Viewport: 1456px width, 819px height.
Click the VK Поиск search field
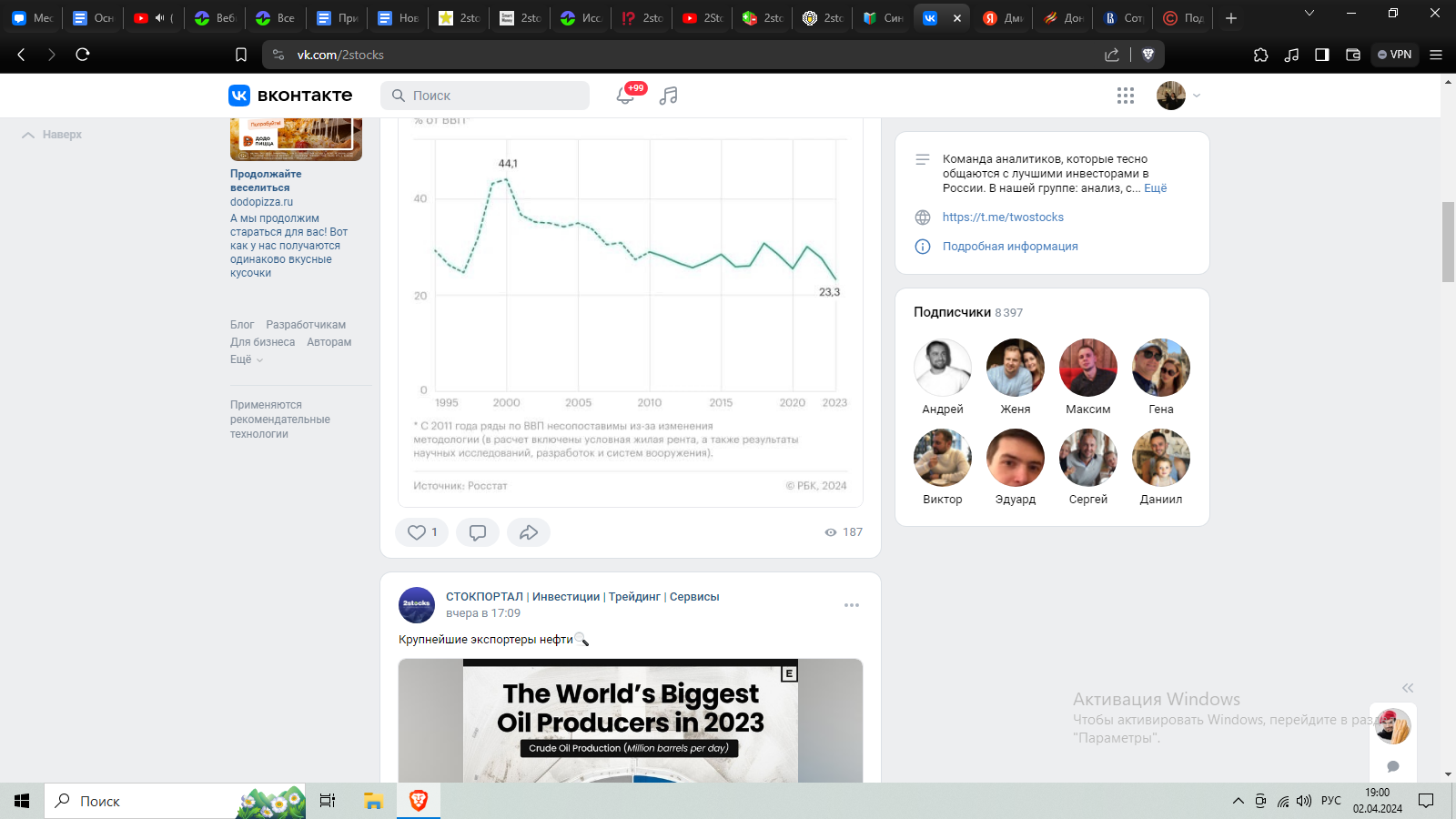485,96
